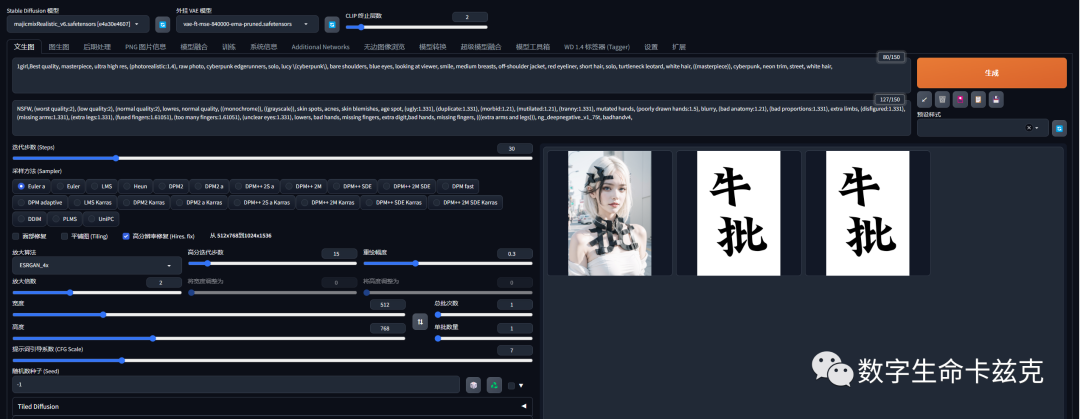Open the 超级模型融合 tab
Image resolution: width=1080 pixels, height=419 pixels.
[481, 47]
